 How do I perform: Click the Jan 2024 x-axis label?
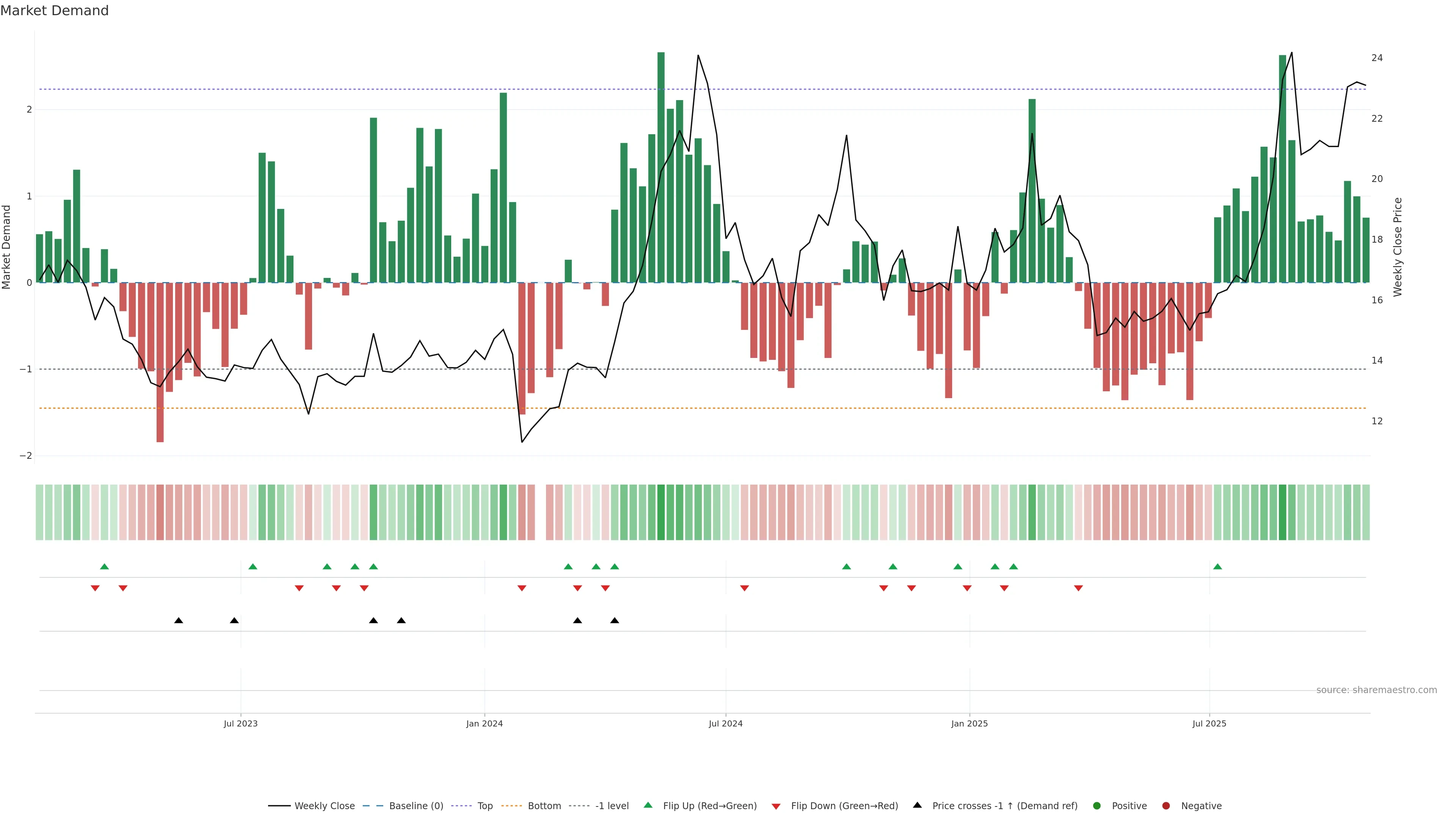pos(485,724)
